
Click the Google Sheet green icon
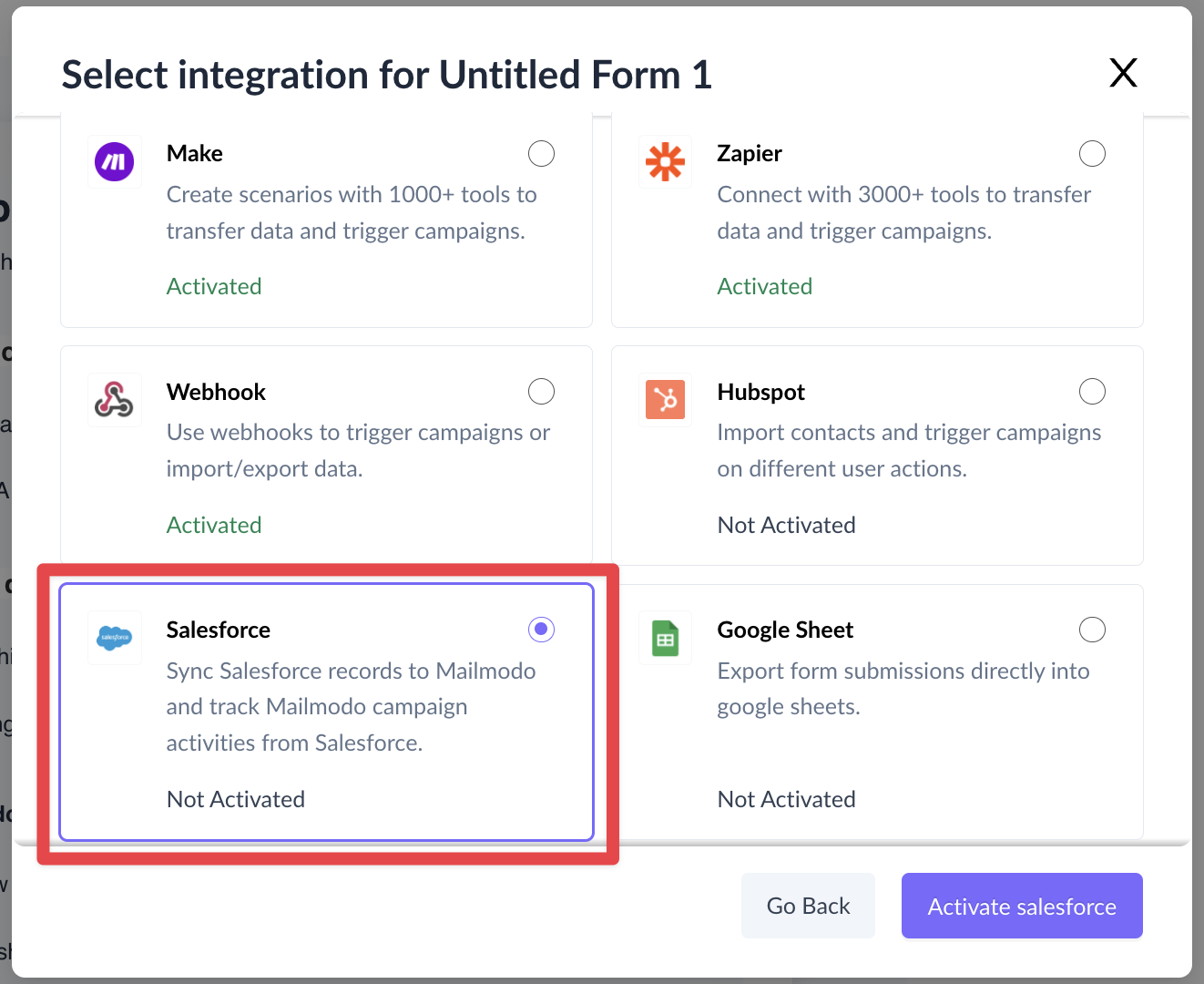[665, 639]
